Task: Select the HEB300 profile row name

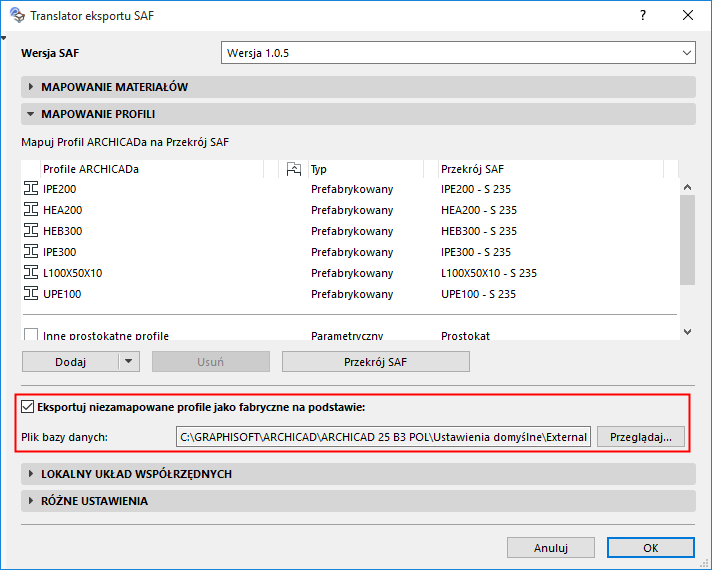Action: (63, 231)
